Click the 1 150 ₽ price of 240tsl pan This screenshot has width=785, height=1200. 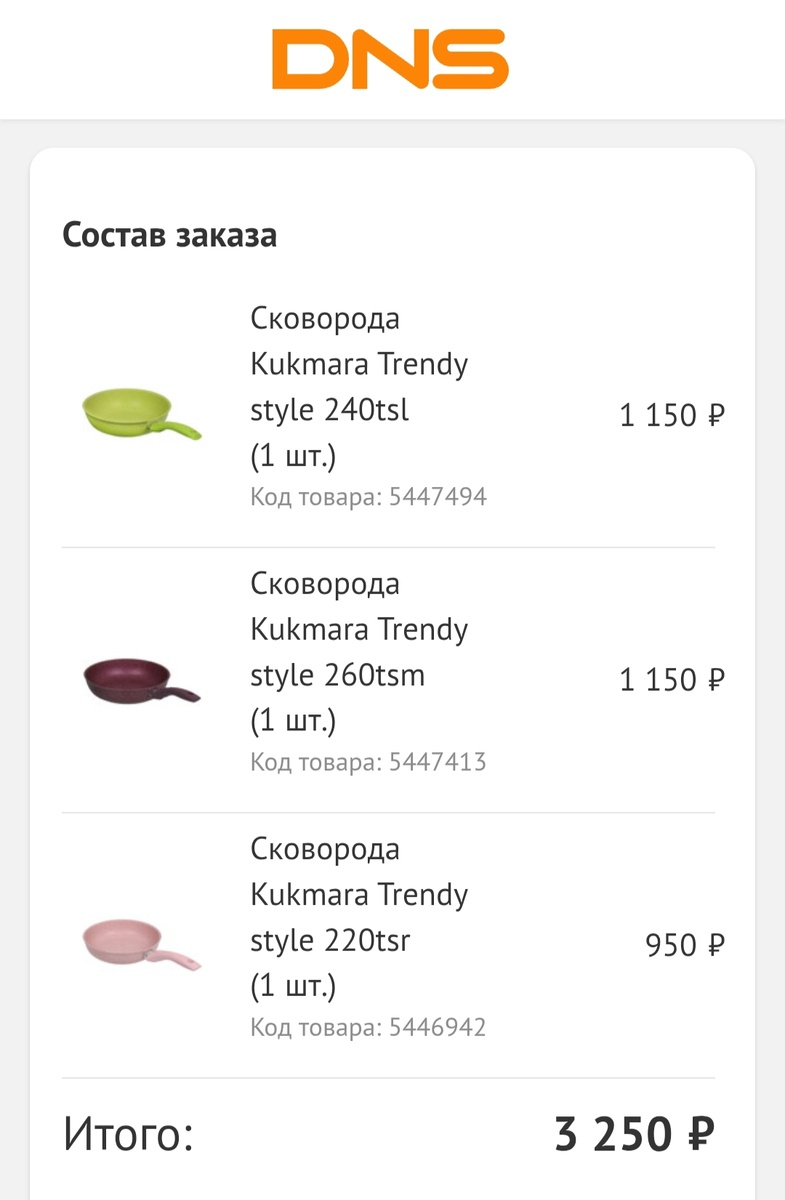click(671, 414)
